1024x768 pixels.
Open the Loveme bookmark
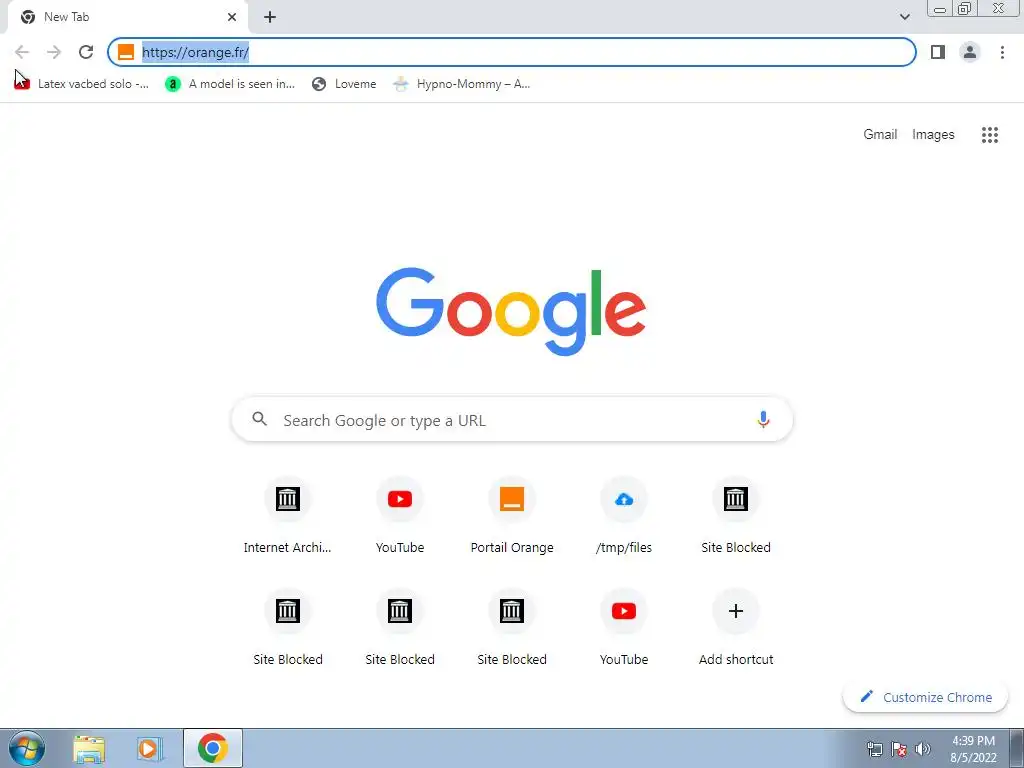tap(344, 84)
